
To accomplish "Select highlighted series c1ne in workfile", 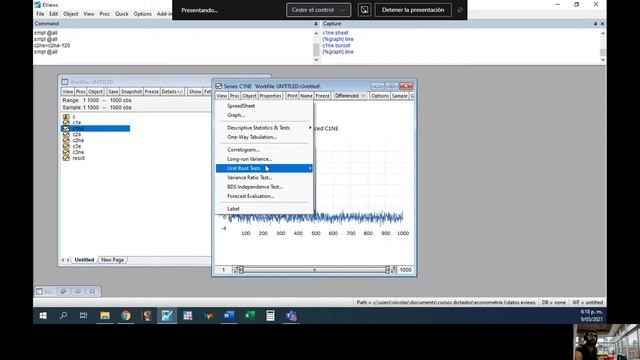I will pos(96,129).
